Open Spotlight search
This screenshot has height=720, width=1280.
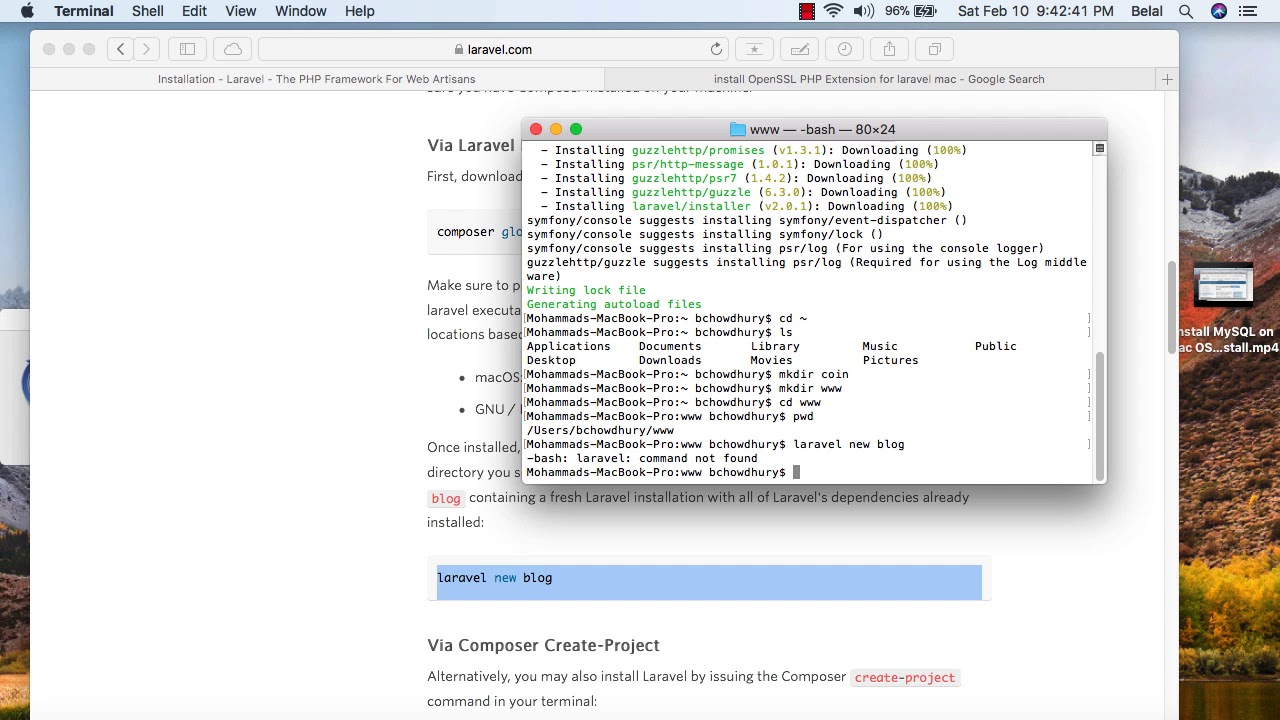[1186, 11]
